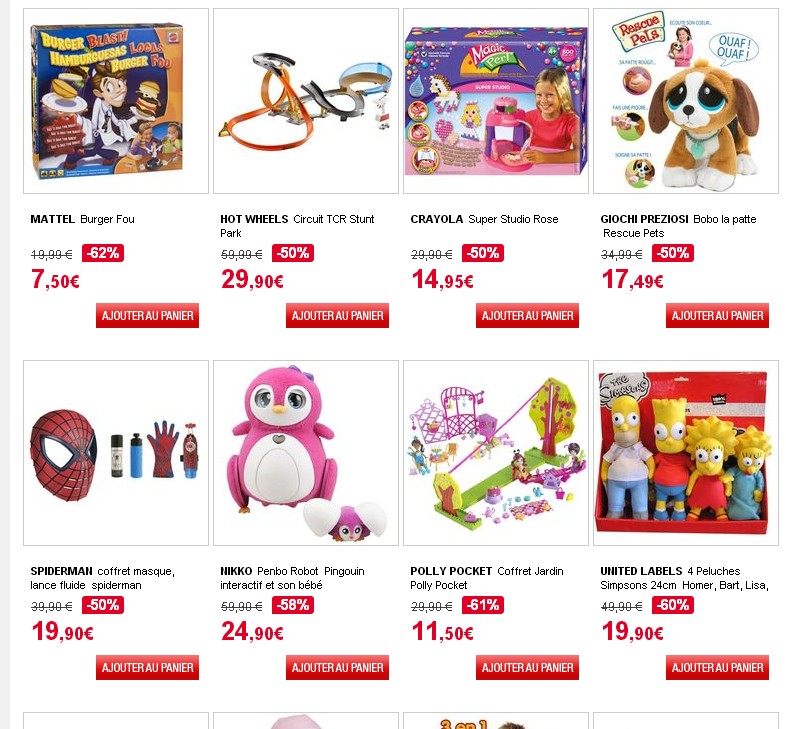The width and height of the screenshot is (786, 729).
Task: Open the Rescue Pets Bobo dog image
Action: 686,101
